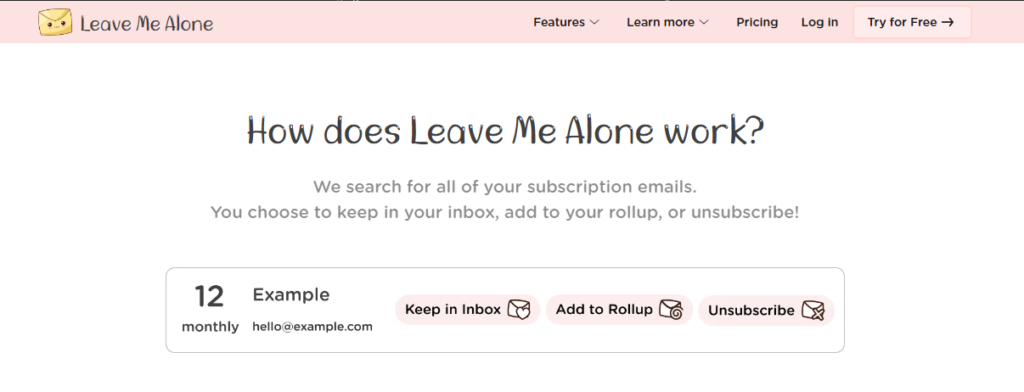Click the envelope-heart icon on Keep in Inbox
The image size is (1024, 392).
tap(519, 310)
